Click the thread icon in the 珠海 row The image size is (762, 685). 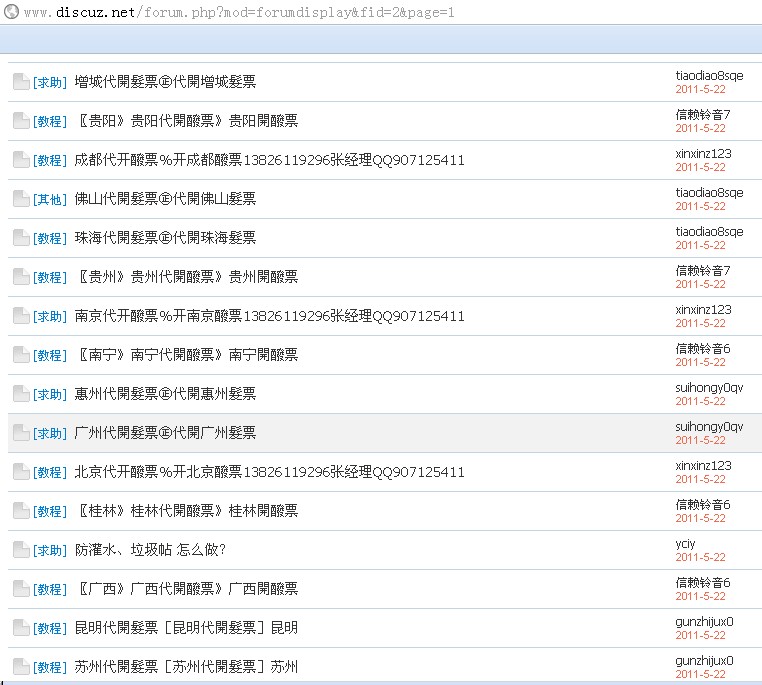pos(21,238)
